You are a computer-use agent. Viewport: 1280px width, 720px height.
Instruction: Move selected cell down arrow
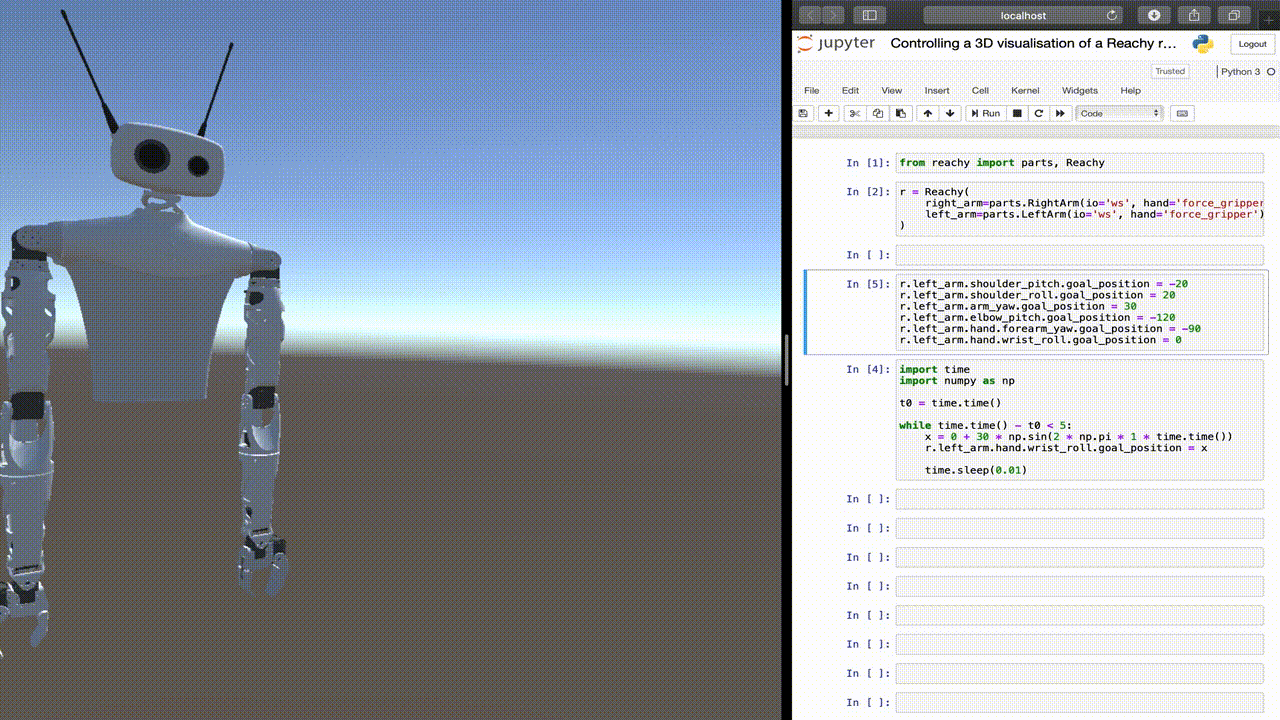click(951, 113)
